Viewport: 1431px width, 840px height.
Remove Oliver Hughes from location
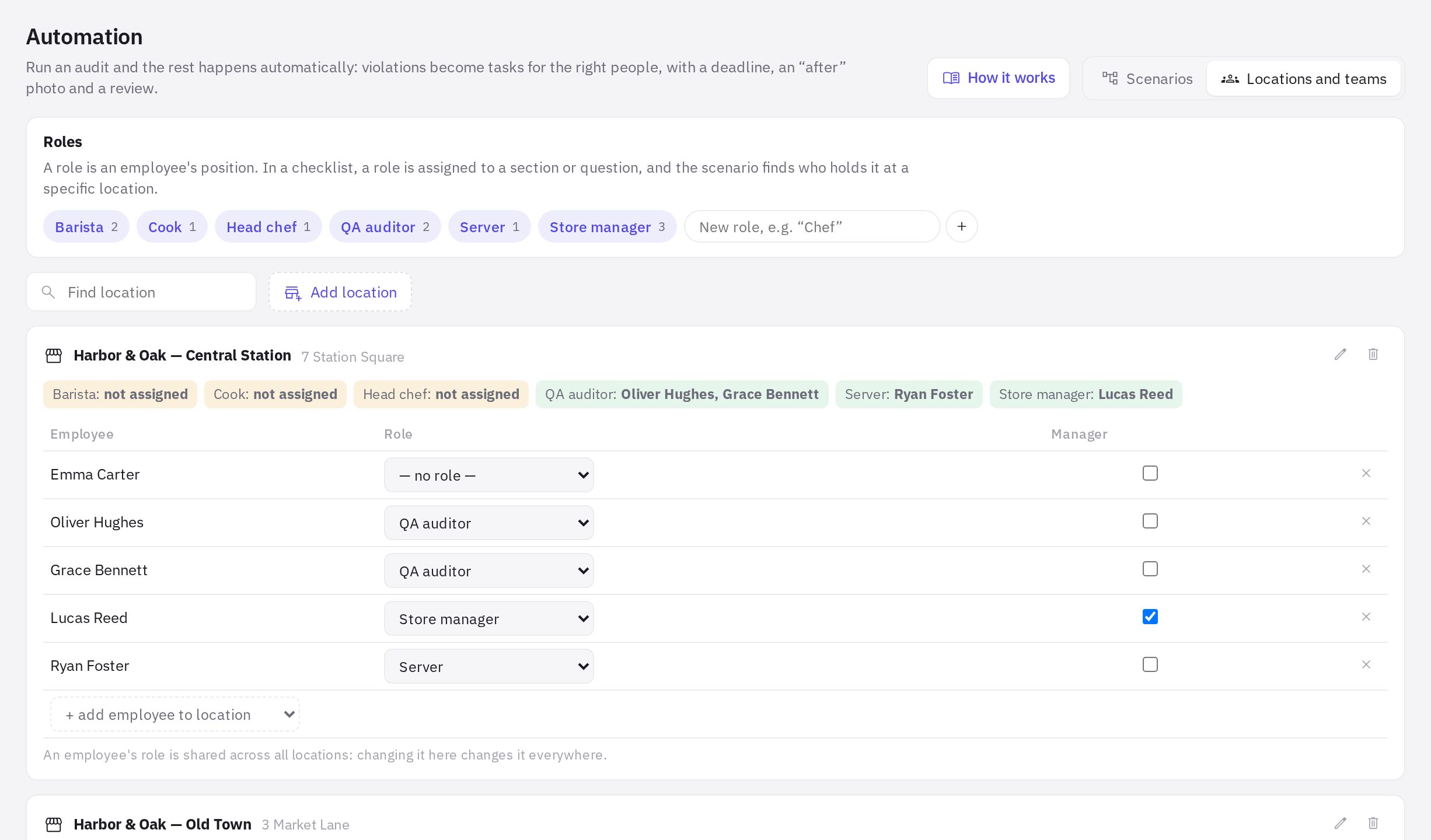(x=1366, y=521)
